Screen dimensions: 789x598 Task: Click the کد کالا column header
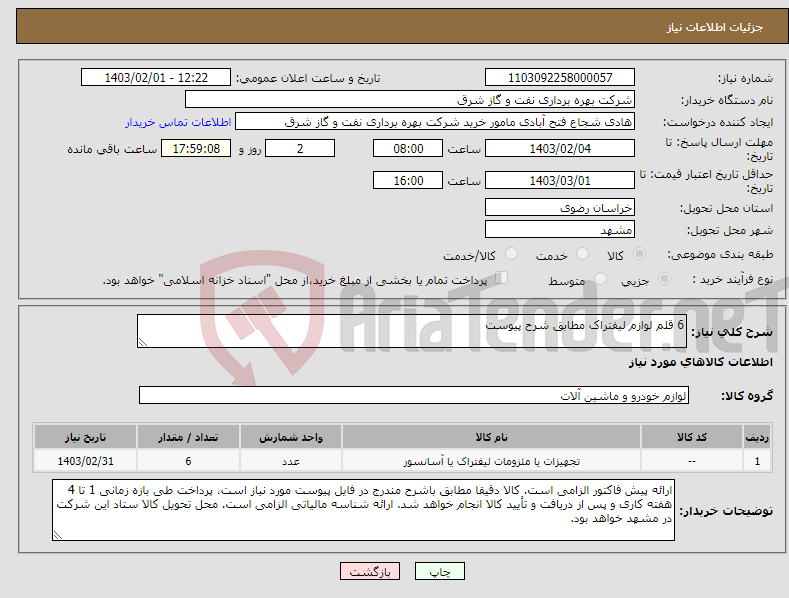click(x=692, y=437)
